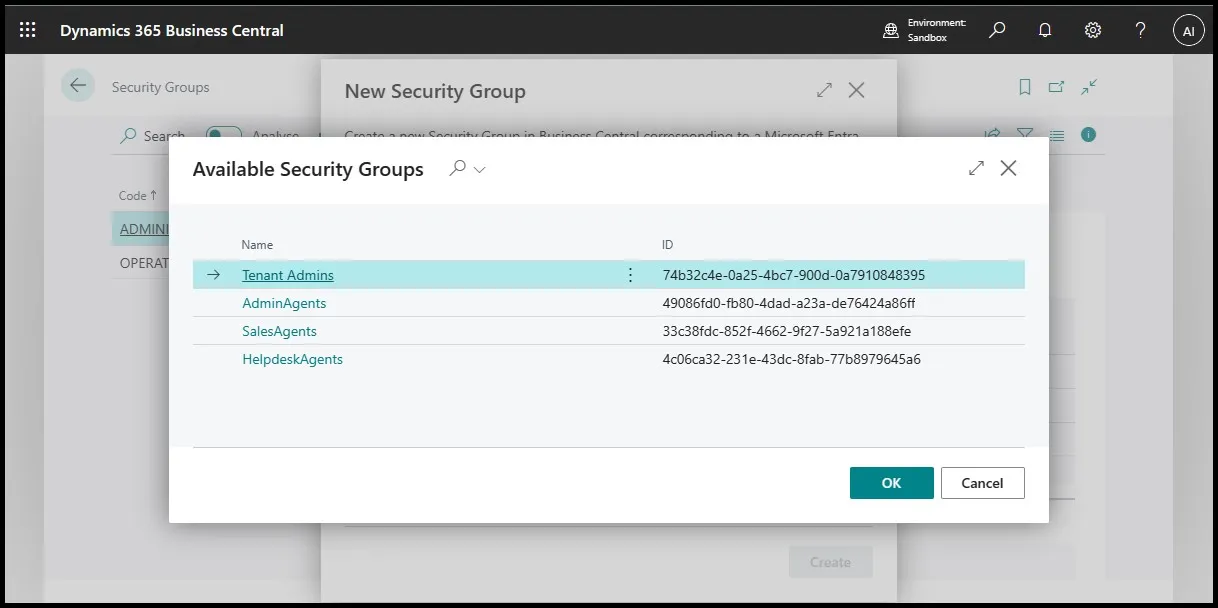Click the row selector arrow for Tenant Admins
Image resolution: width=1218 pixels, height=608 pixels.
tap(213, 275)
